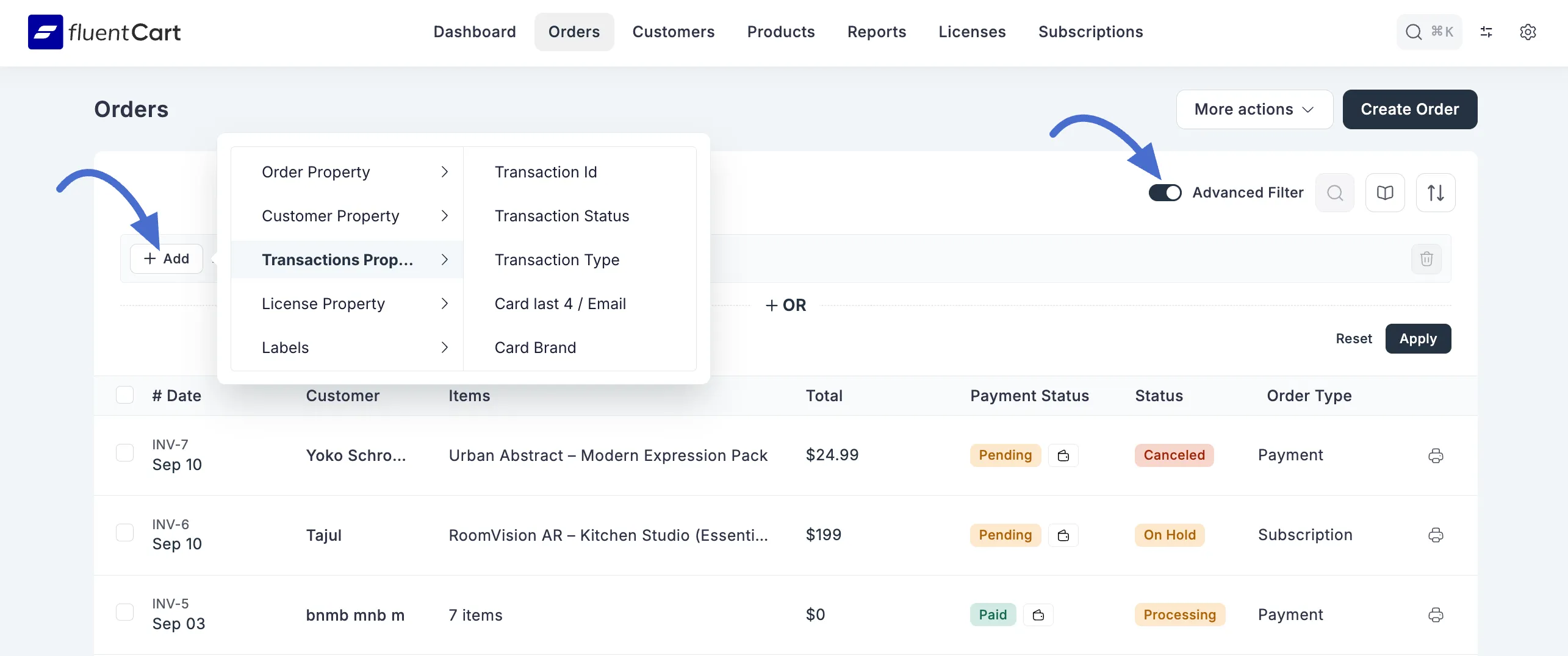The width and height of the screenshot is (1568, 656).
Task: Apply the configured filters
Action: click(x=1418, y=338)
